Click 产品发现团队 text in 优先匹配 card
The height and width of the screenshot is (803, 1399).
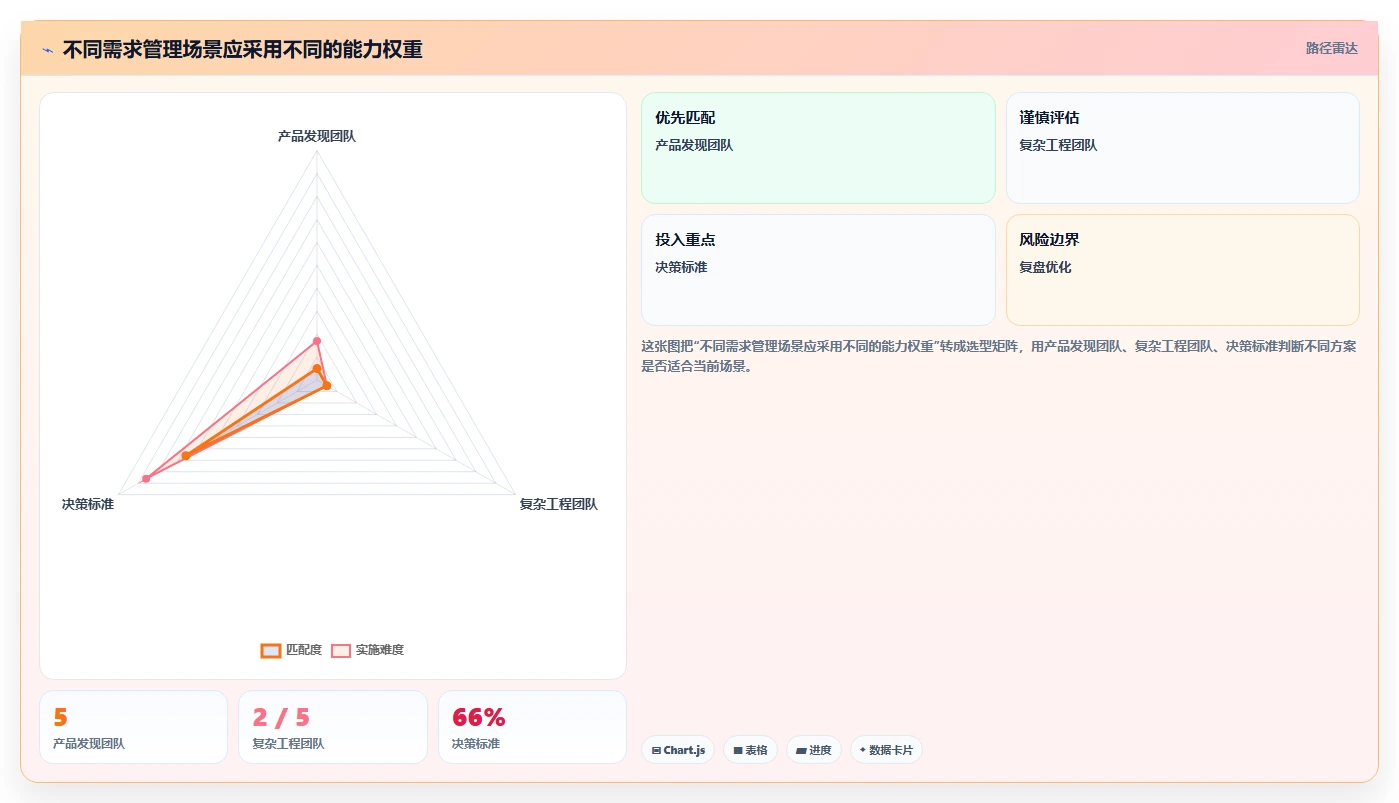tap(694, 146)
